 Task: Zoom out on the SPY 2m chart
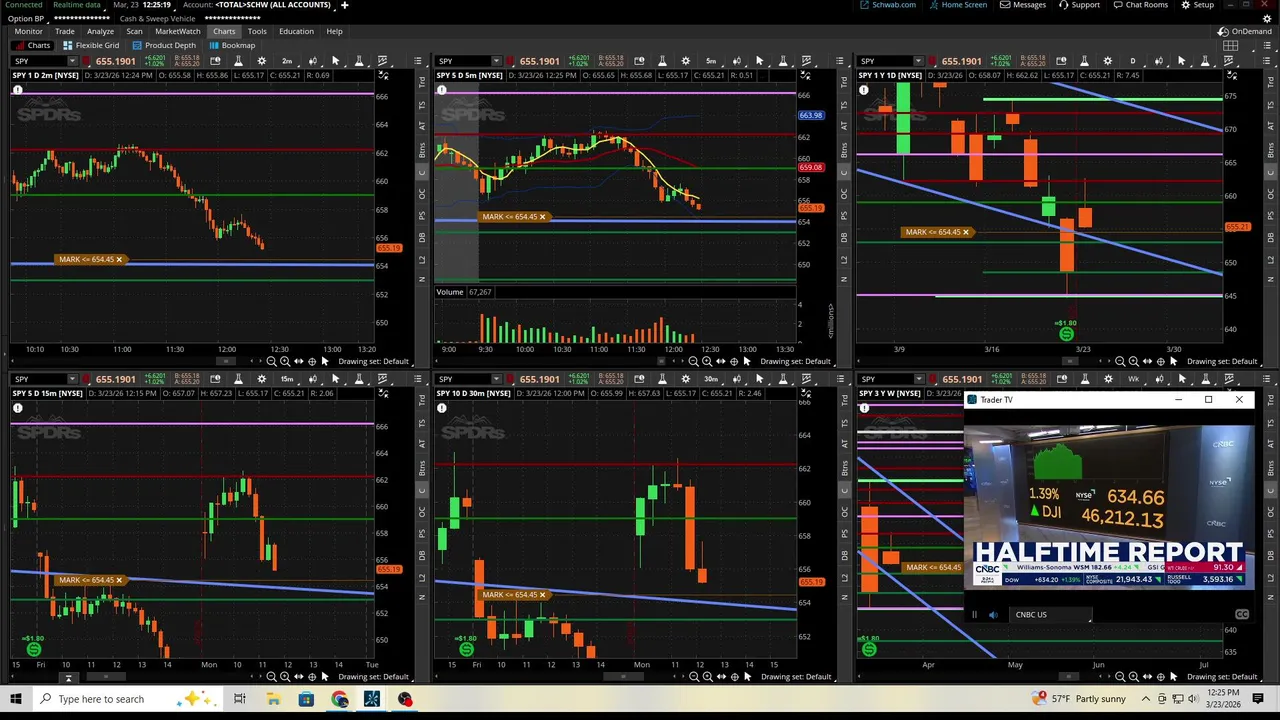[x=271, y=361]
